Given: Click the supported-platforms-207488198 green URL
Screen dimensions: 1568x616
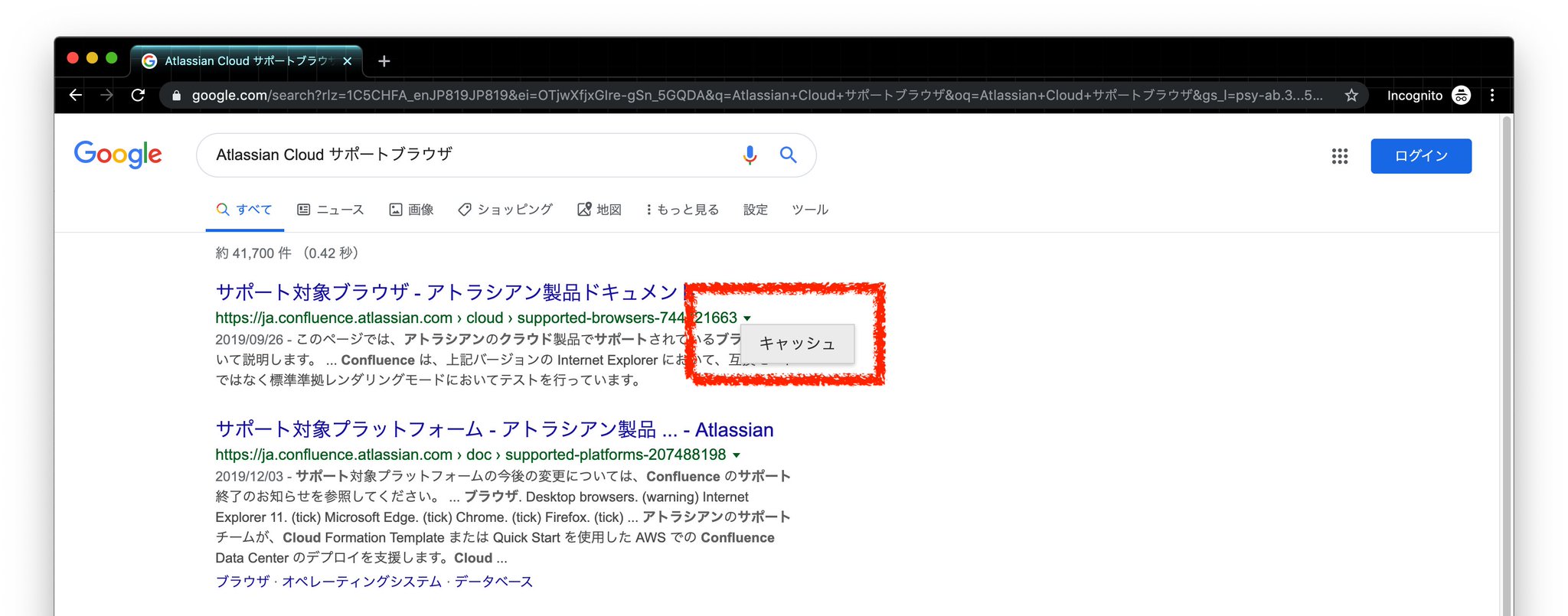Looking at the screenshot, I should 470,455.
